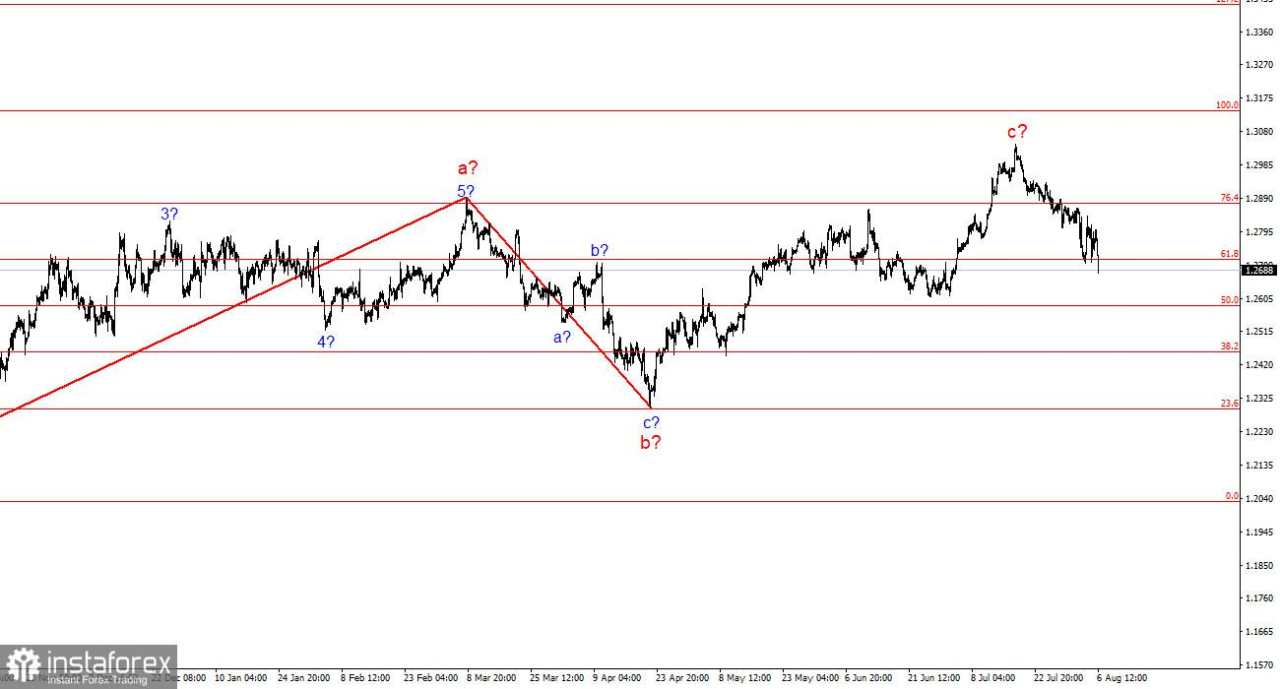Click the '8 Jul 04:00' time axis label
1280x689 pixels.
click(993, 677)
